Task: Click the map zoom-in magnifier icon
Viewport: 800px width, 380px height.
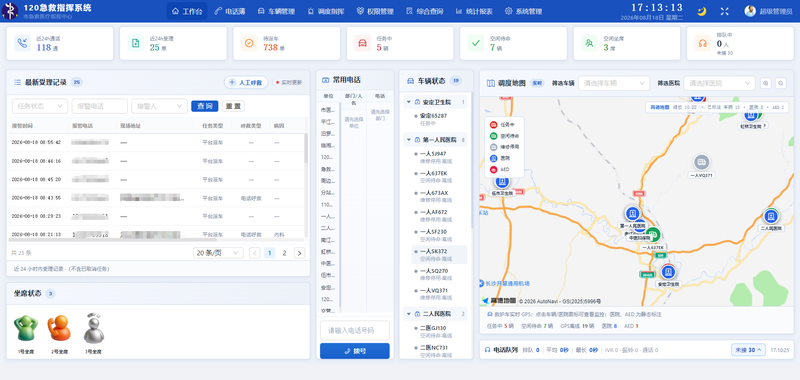Action: pos(765,83)
